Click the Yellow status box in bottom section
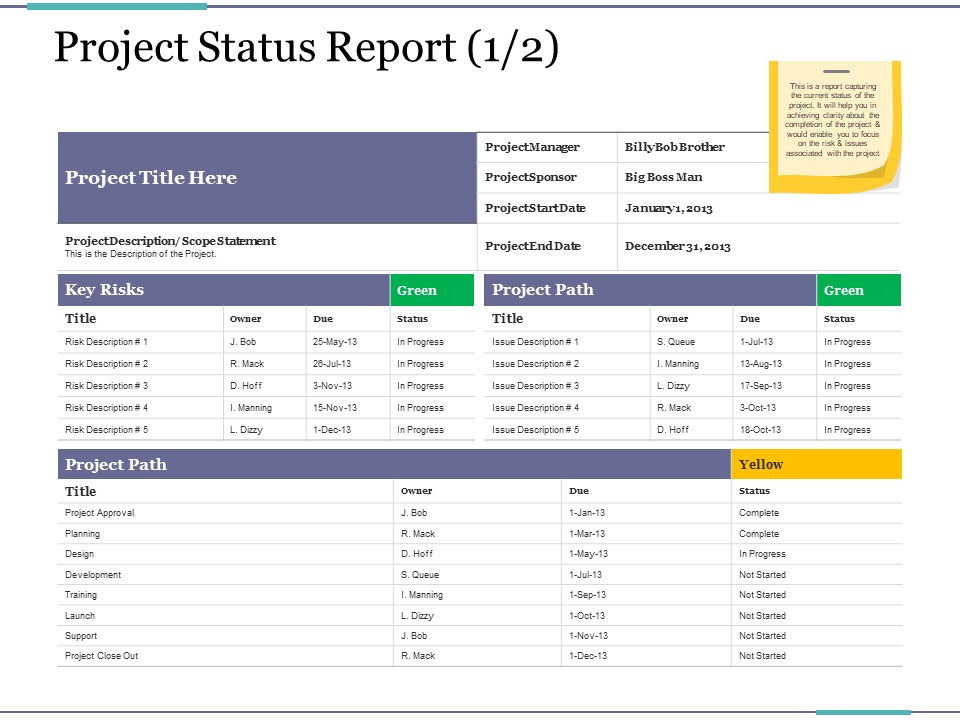 [x=816, y=464]
